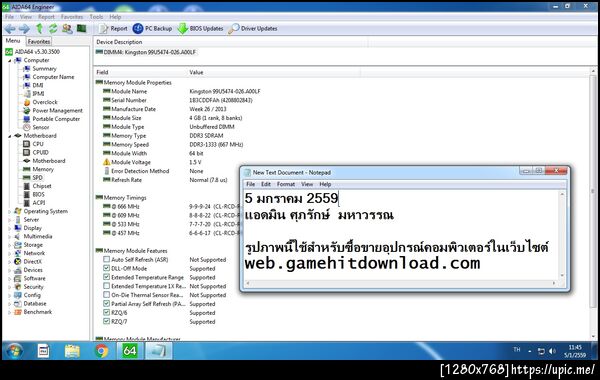Collapse the Motherboard tree node
The image size is (600, 380).
click(10, 136)
